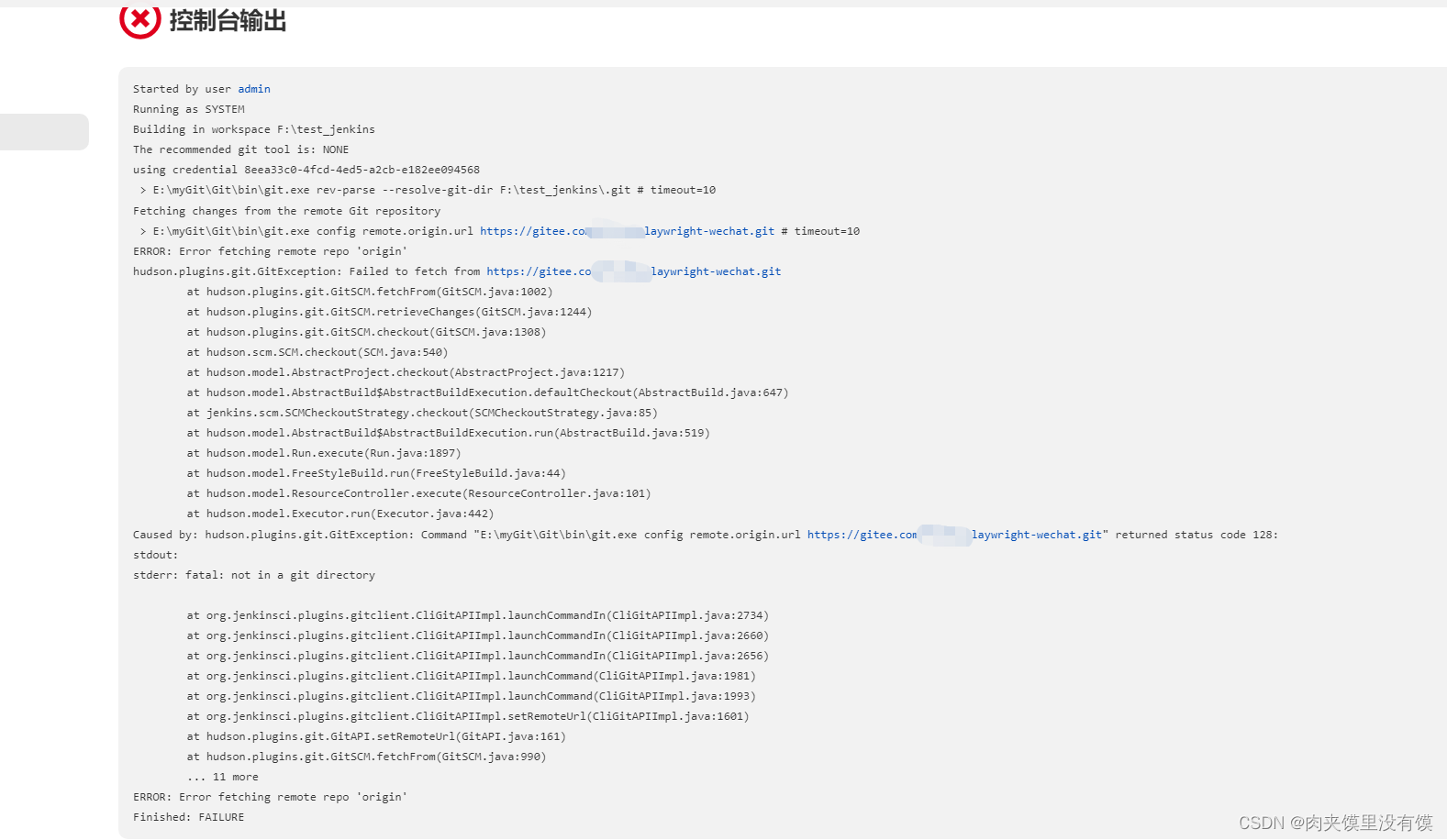
Task: Select the defaultCheckout(AbstractBuild.java:647) line
Action: coord(487,392)
